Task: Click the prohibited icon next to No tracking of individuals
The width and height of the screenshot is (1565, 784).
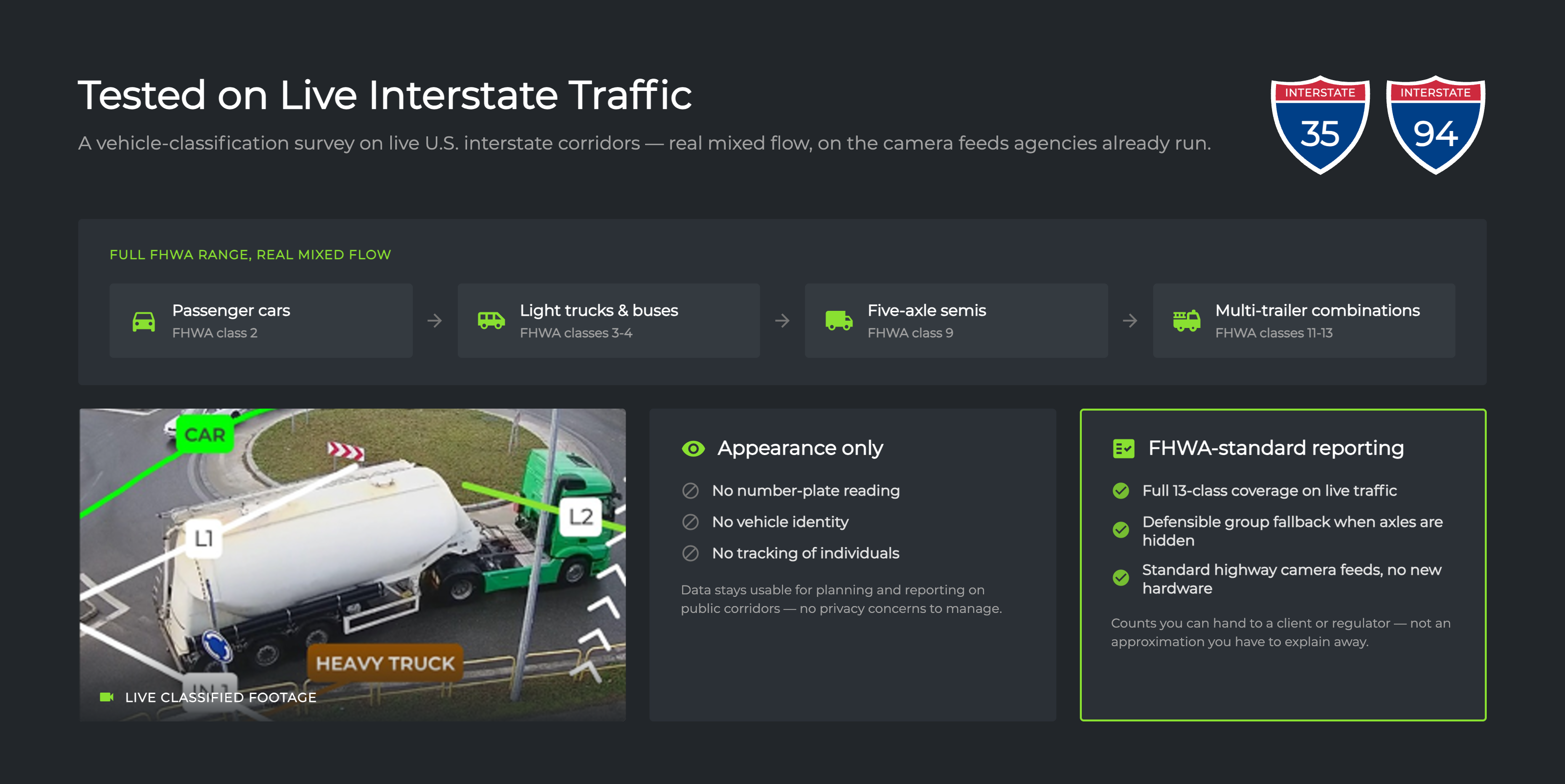Action: pos(690,553)
